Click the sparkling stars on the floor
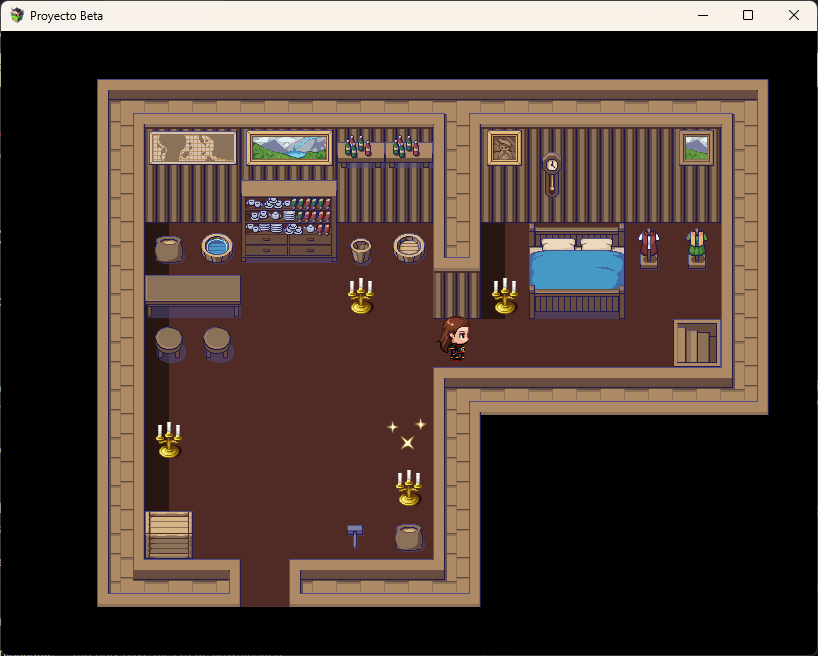The width and height of the screenshot is (818, 656). [406, 434]
